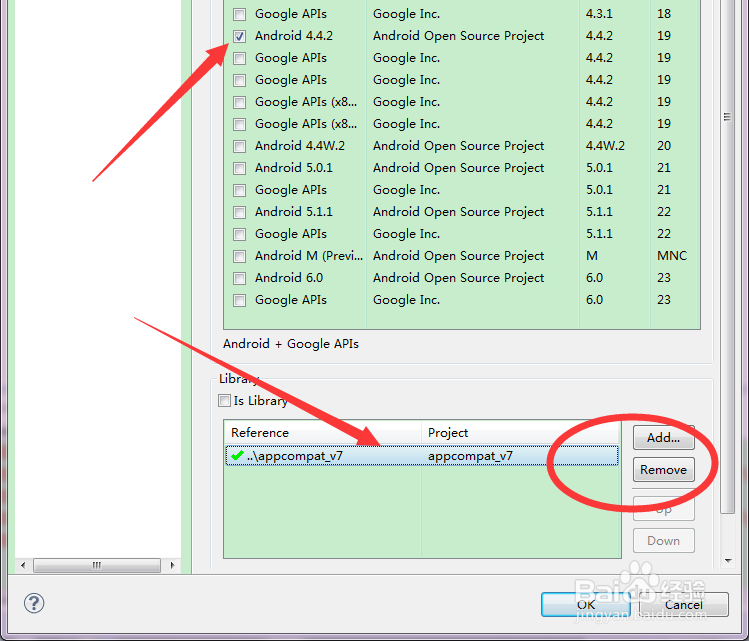This screenshot has width=749, height=641.
Task: Check Google APIs 5.1.1 API 22 checkbox
Action: pyautogui.click(x=239, y=234)
